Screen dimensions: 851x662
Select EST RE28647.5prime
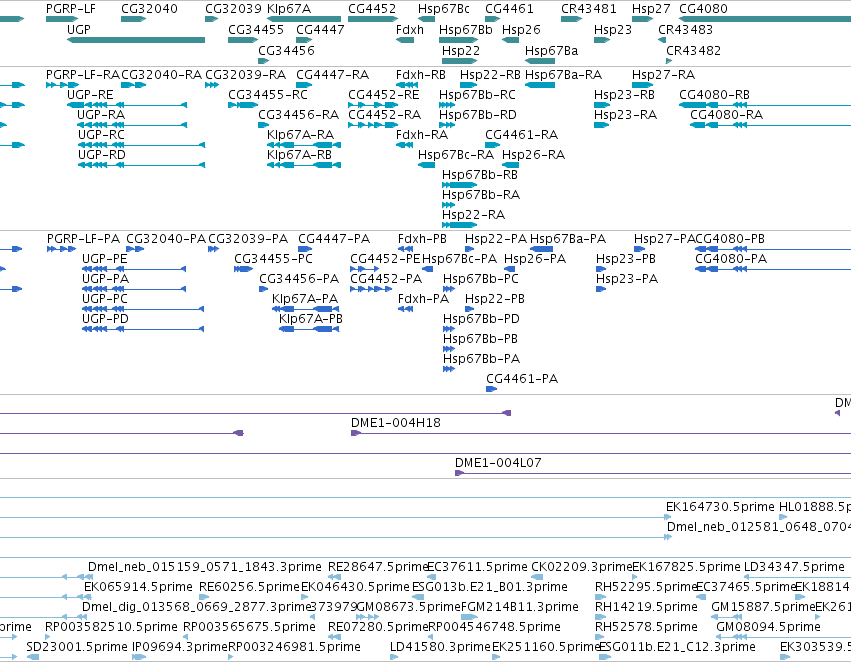point(378,566)
